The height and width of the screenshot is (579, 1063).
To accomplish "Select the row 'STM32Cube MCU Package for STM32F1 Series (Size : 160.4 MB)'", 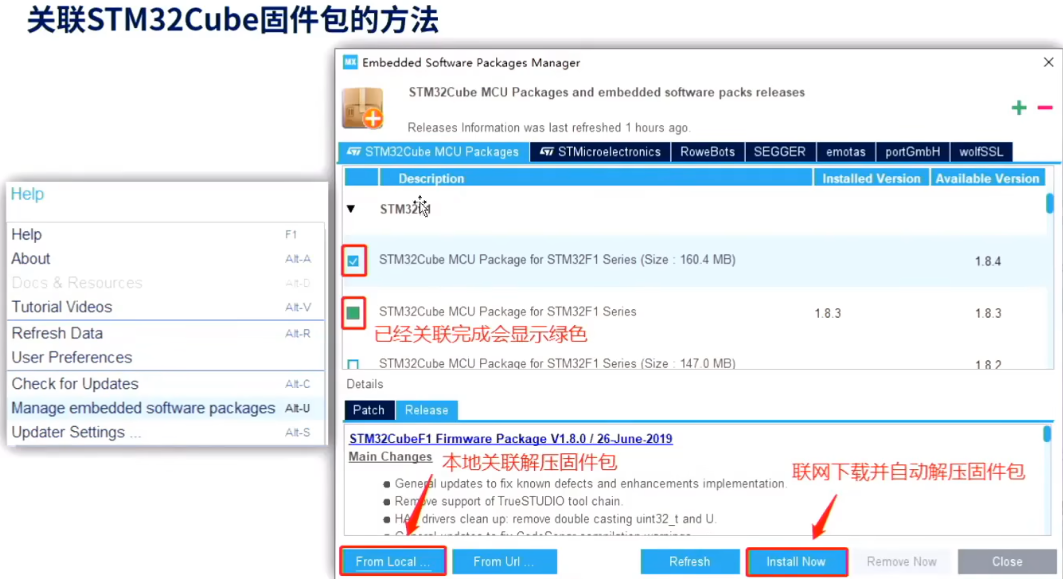I will coord(696,260).
